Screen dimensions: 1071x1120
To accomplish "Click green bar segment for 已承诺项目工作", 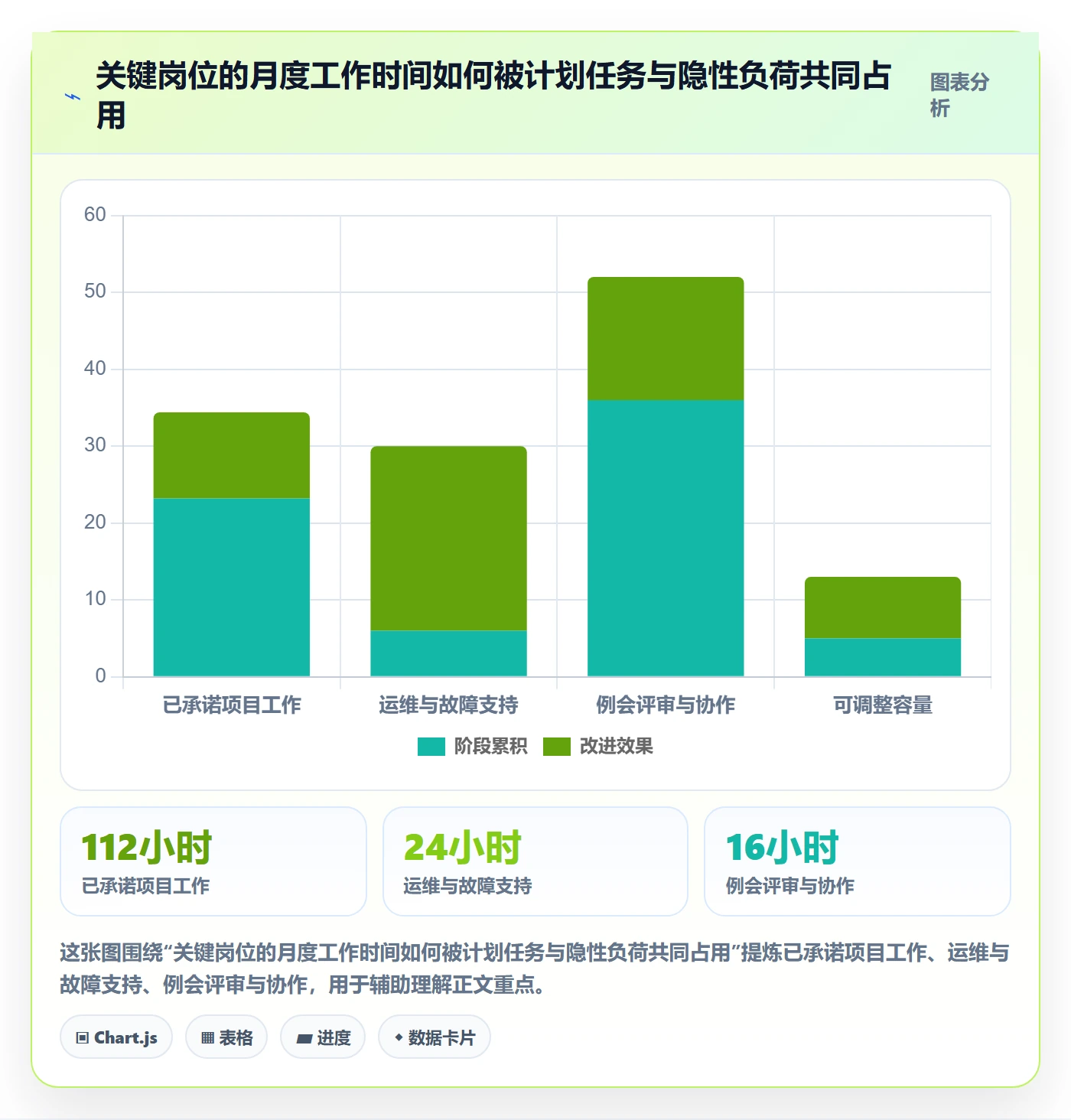I will click(232, 456).
